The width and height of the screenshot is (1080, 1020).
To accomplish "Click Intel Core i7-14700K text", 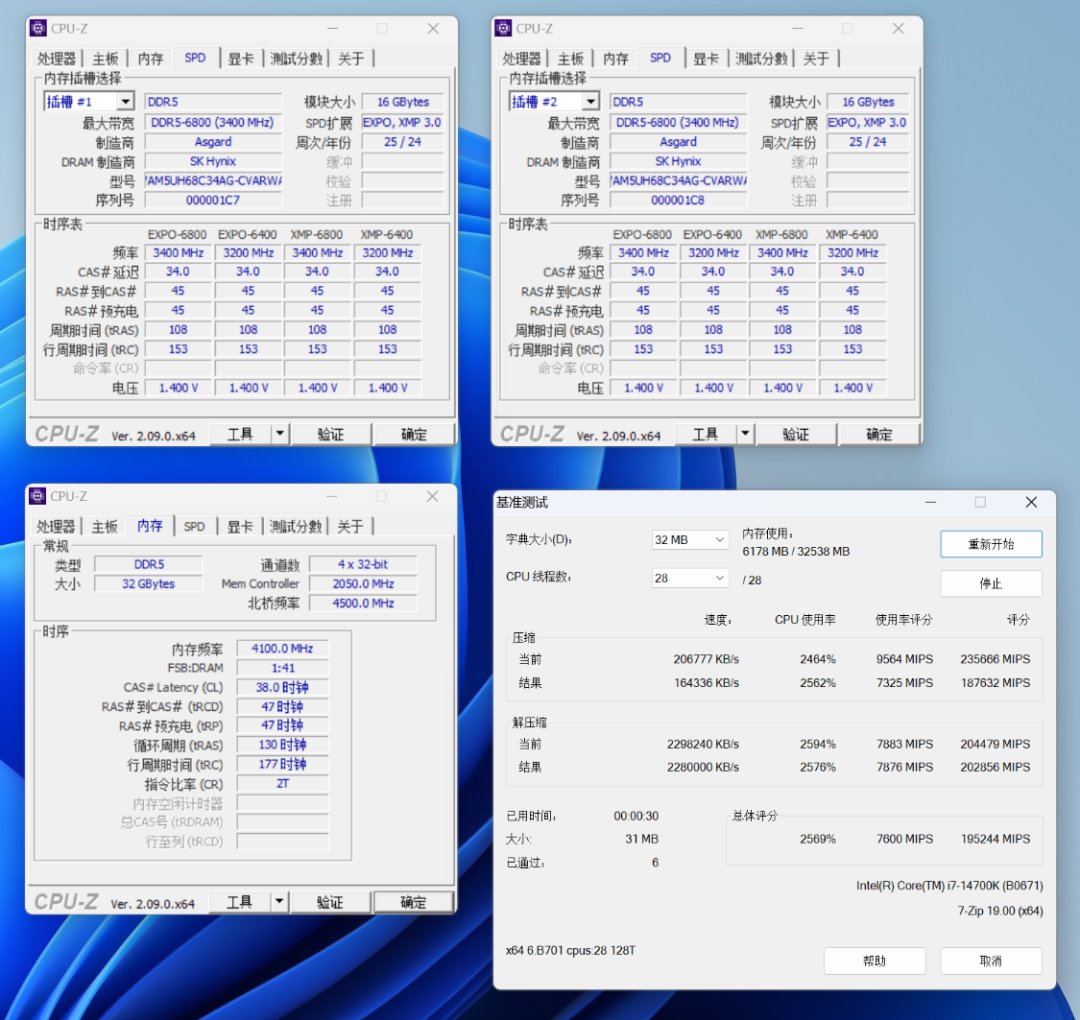I will point(950,886).
